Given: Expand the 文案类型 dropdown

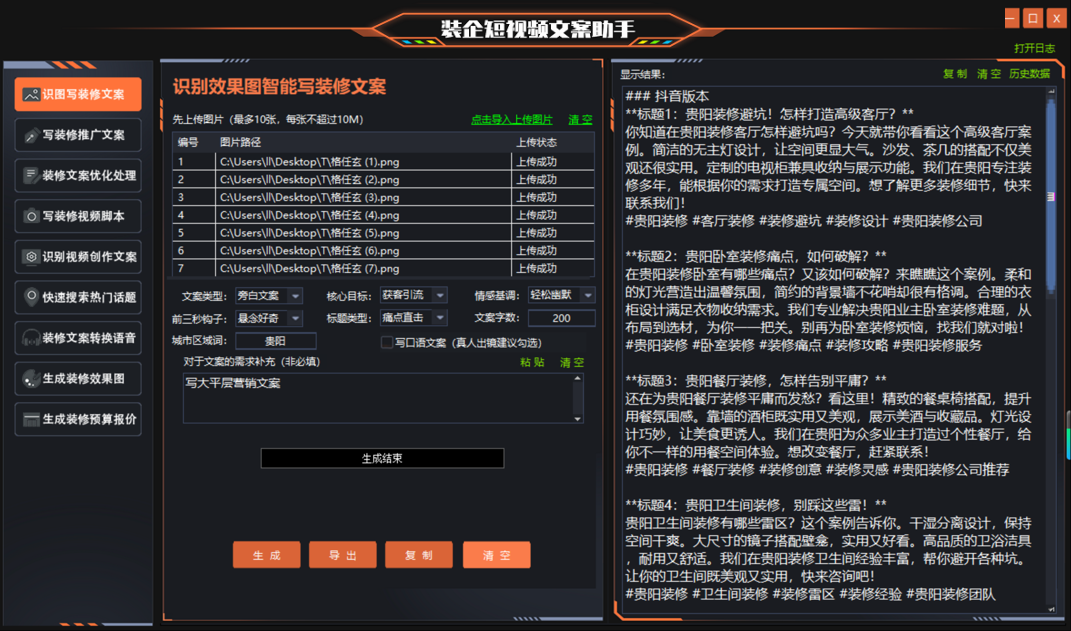Looking at the screenshot, I should point(295,296).
